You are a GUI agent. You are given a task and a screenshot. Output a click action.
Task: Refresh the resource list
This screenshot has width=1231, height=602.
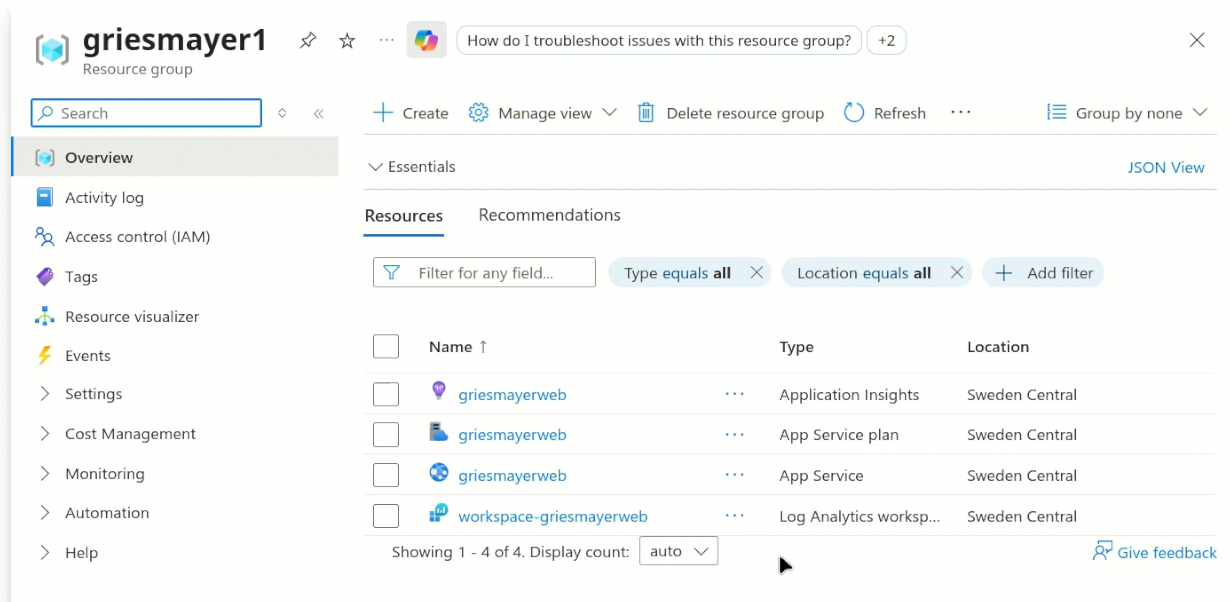click(x=885, y=113)
